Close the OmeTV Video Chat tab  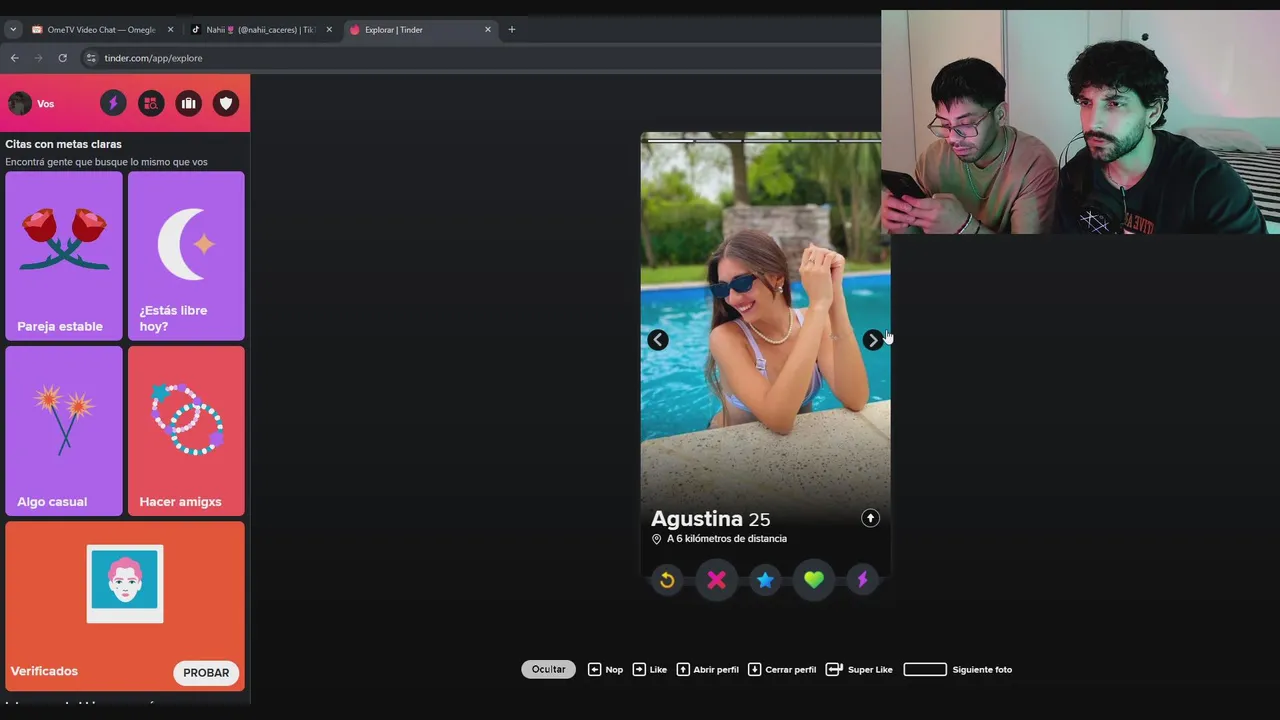tap(170, 30)
